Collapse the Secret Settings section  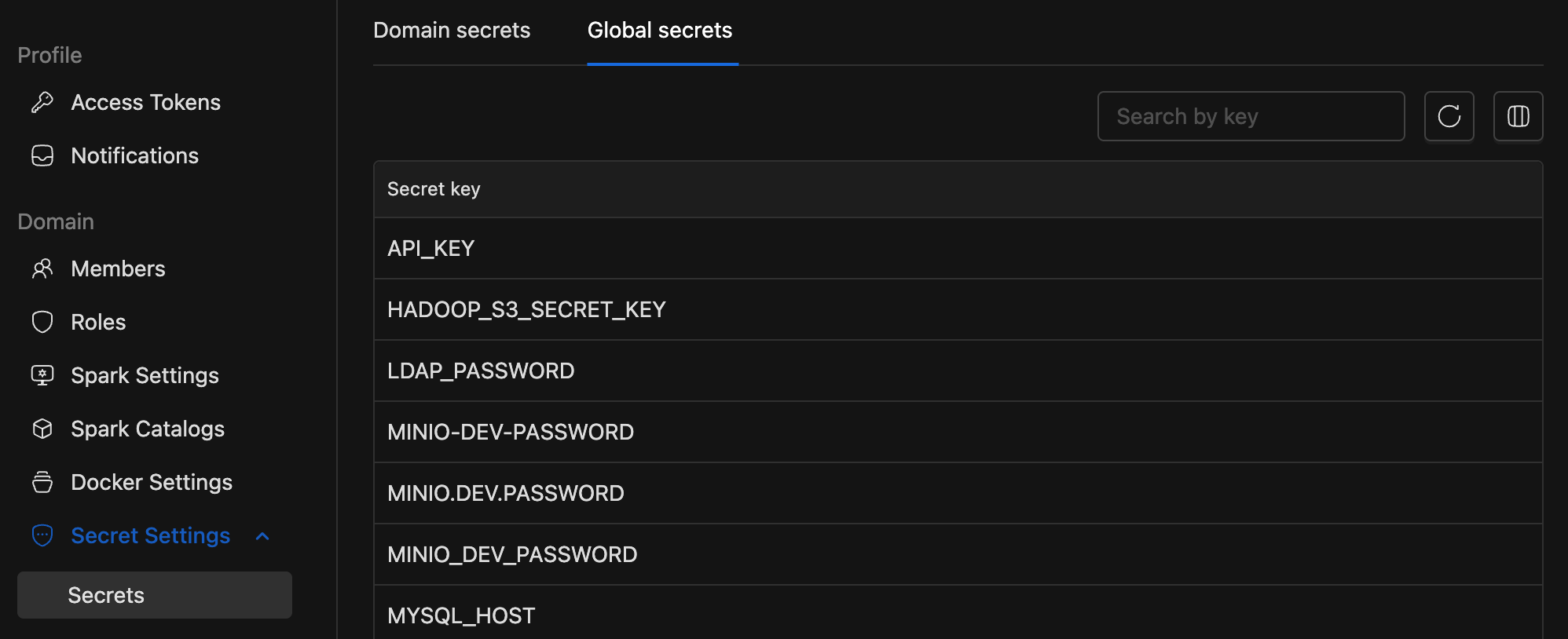(x=263, y=536)
